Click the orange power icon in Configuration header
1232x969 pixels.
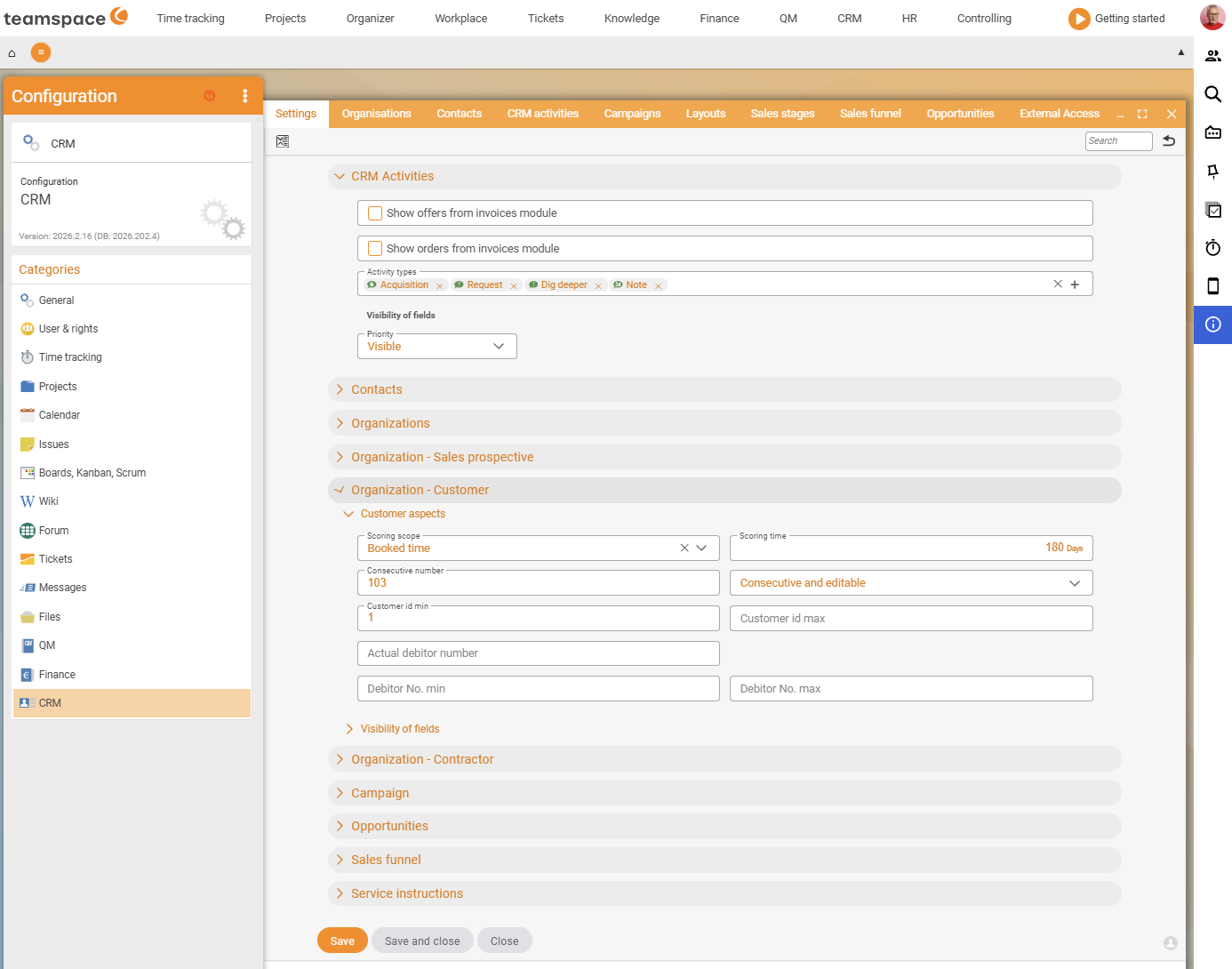click(x=210, y=96)
